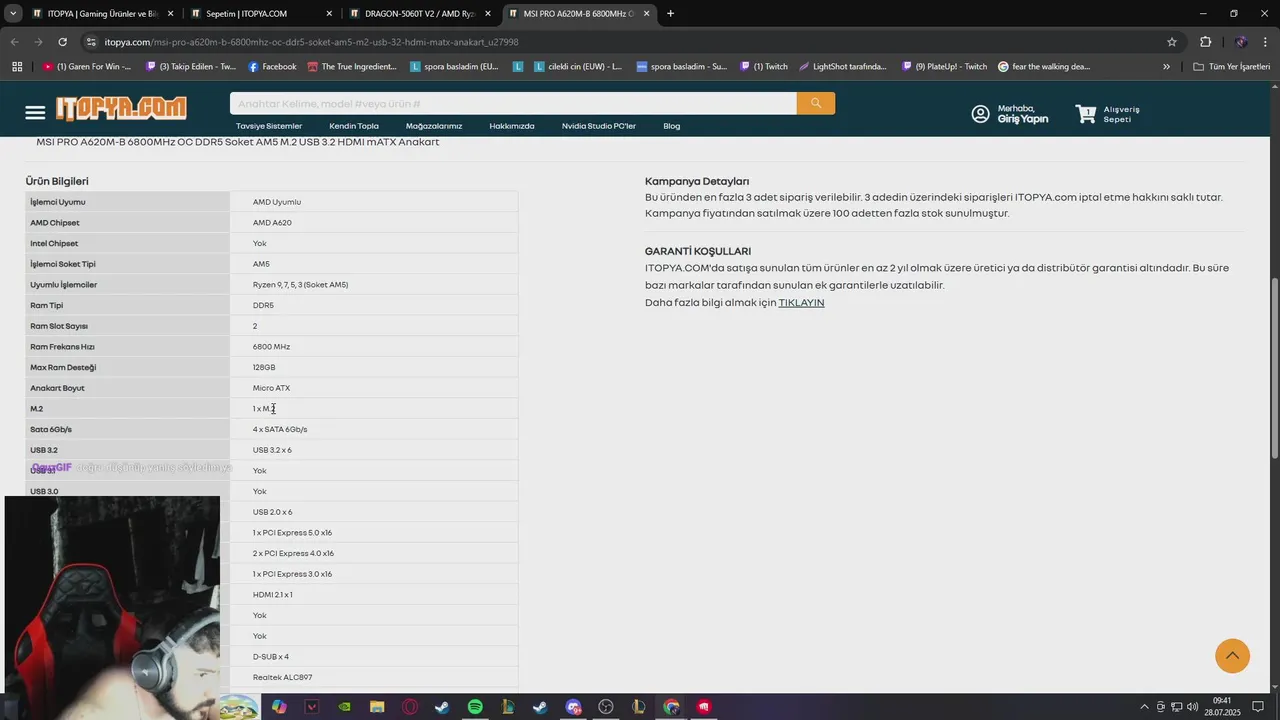The image size is (1280, 720).
Task: Open the Blog menu item
Action: coord(672,126)
